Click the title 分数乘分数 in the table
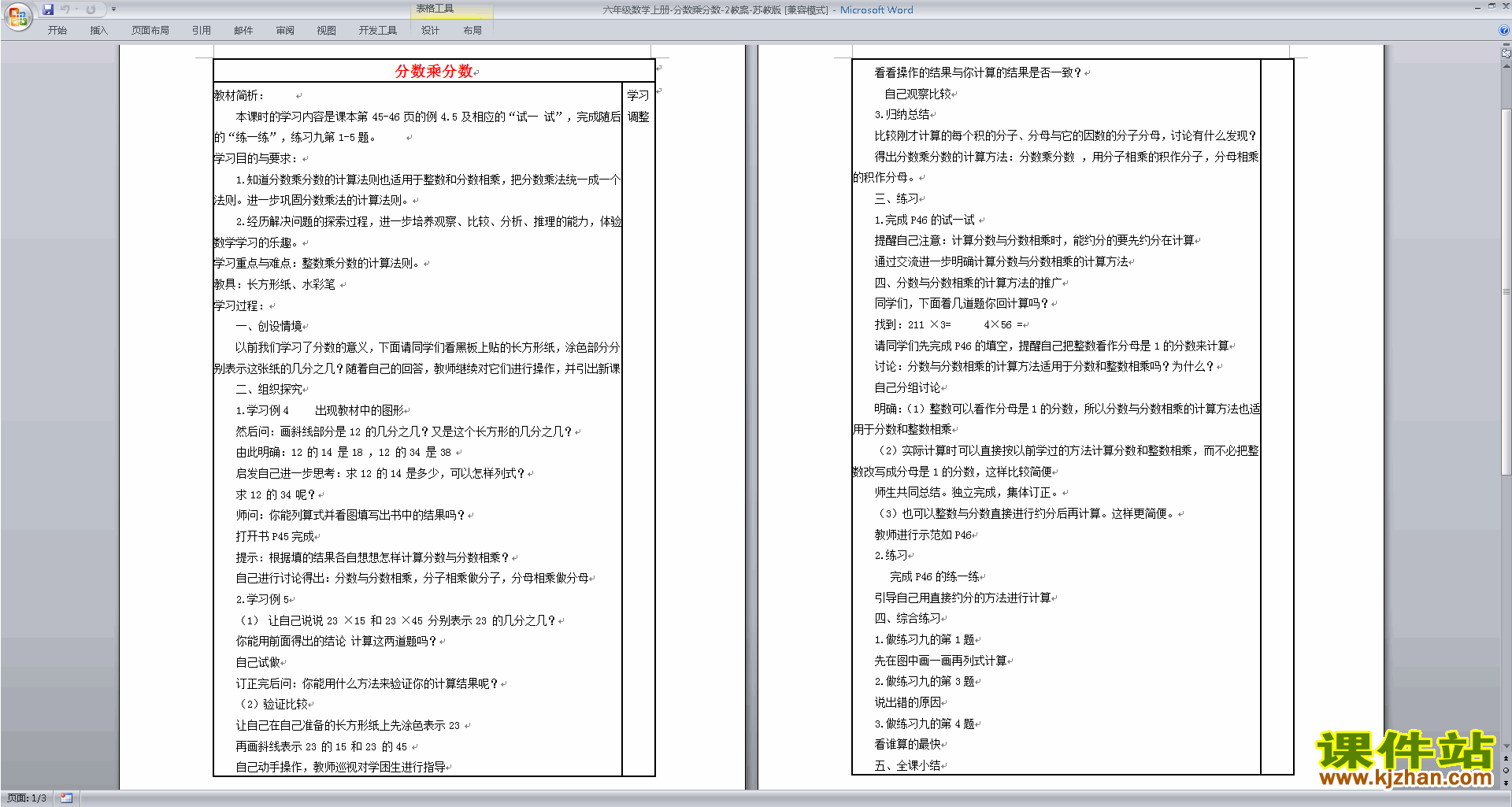This screenshot has height=807, width=1512. [433, 71]
